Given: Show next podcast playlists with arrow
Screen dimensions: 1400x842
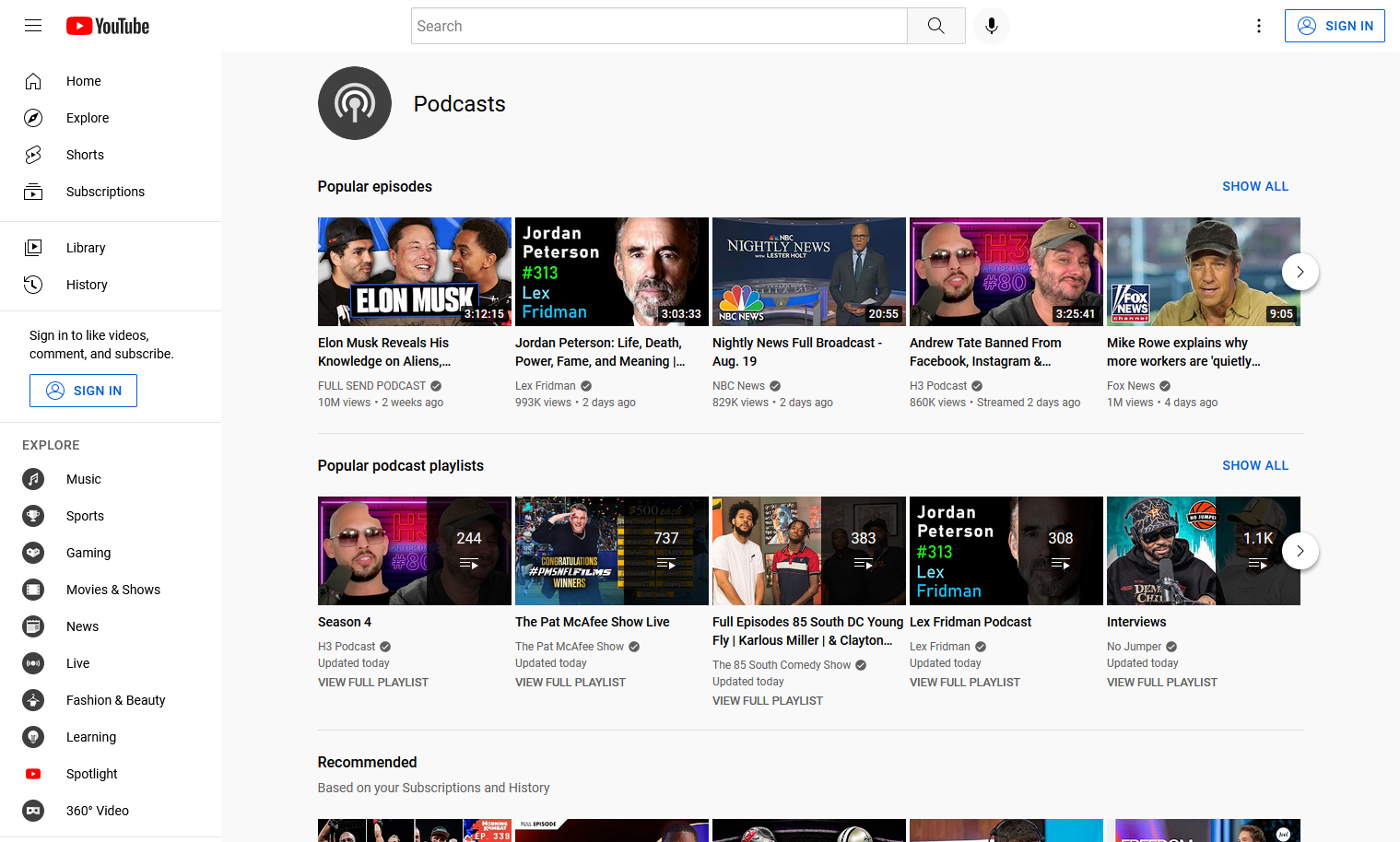Looking at the screenshot, I should [x=1300, y=551].
